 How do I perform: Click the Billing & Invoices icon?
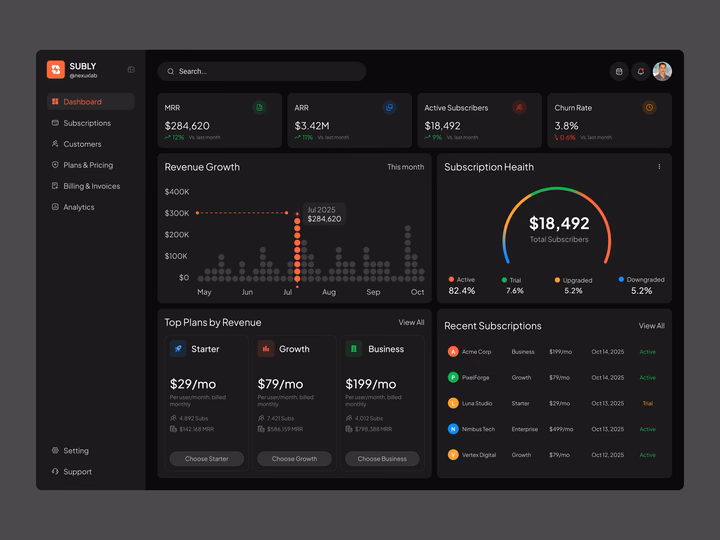[55, 186]
